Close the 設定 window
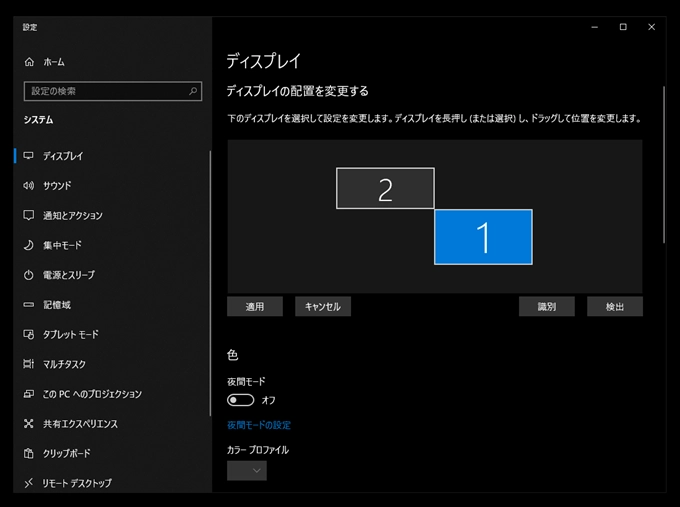The width and height of the screenshot is (680, 507). coord(651,27)
